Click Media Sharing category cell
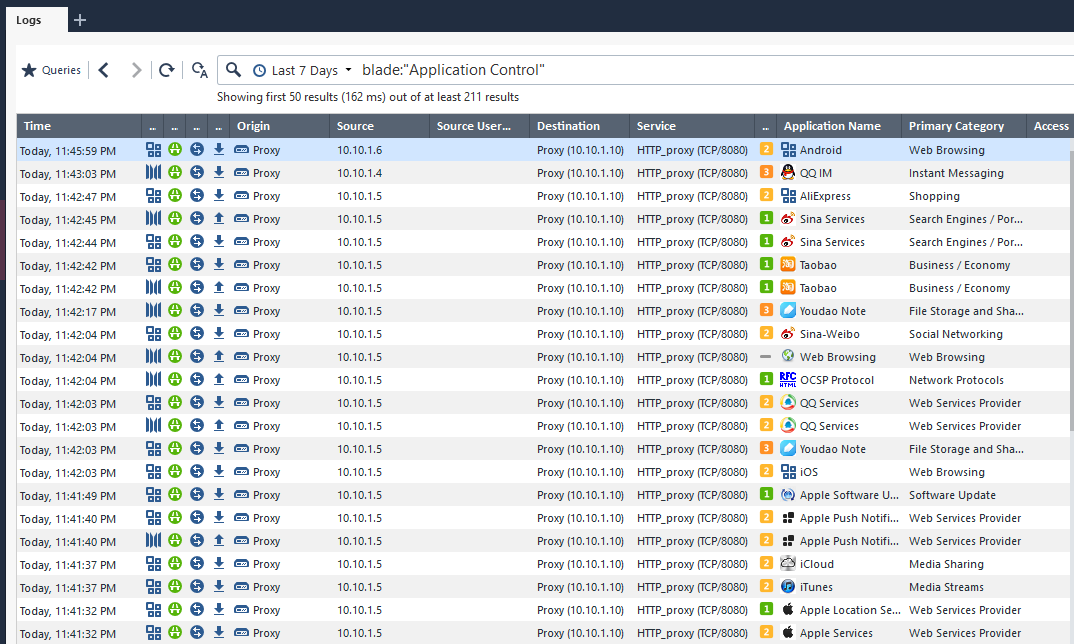The image size is (1074, 644). (946, 564)
